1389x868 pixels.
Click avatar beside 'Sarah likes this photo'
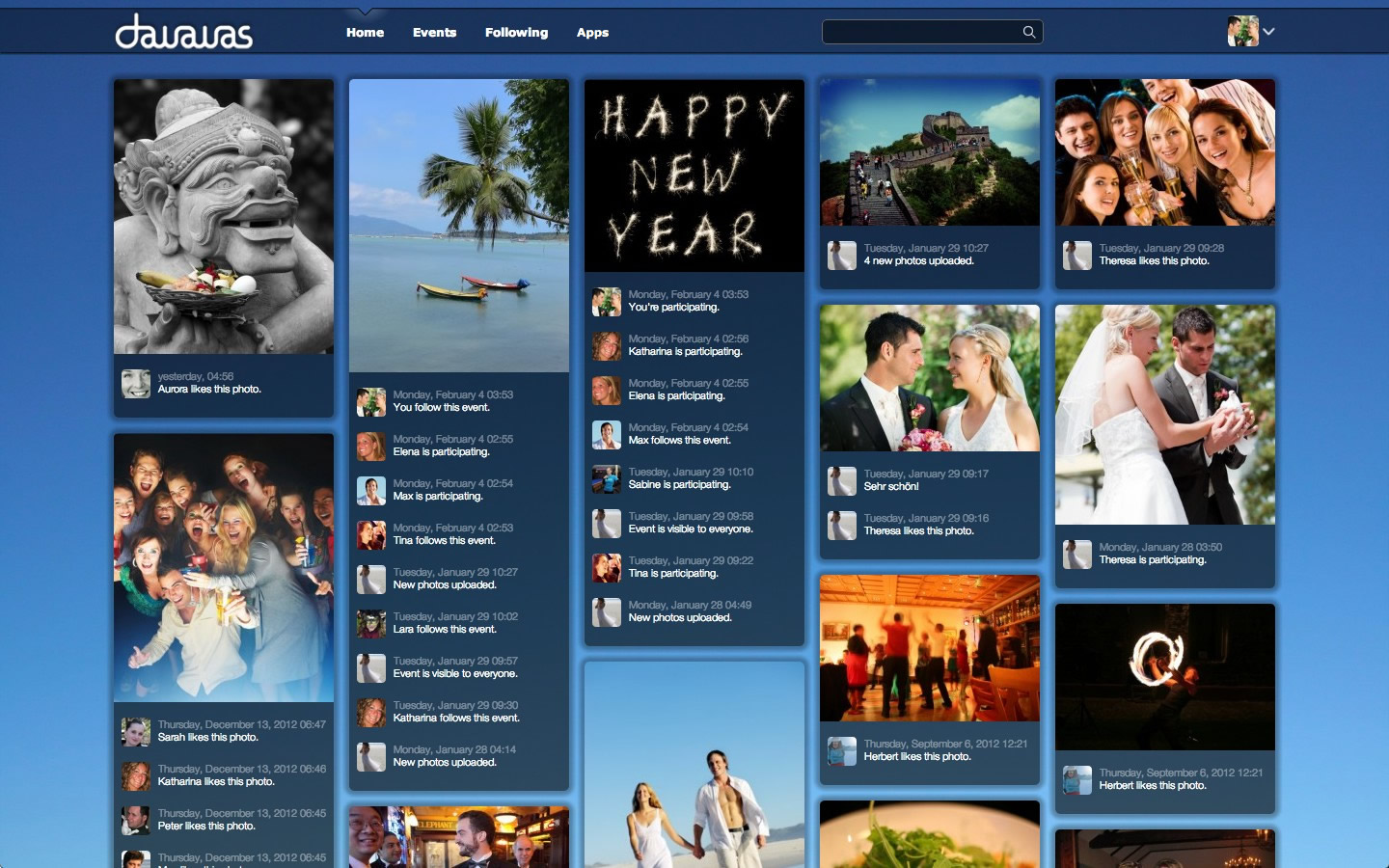(136, 732)
